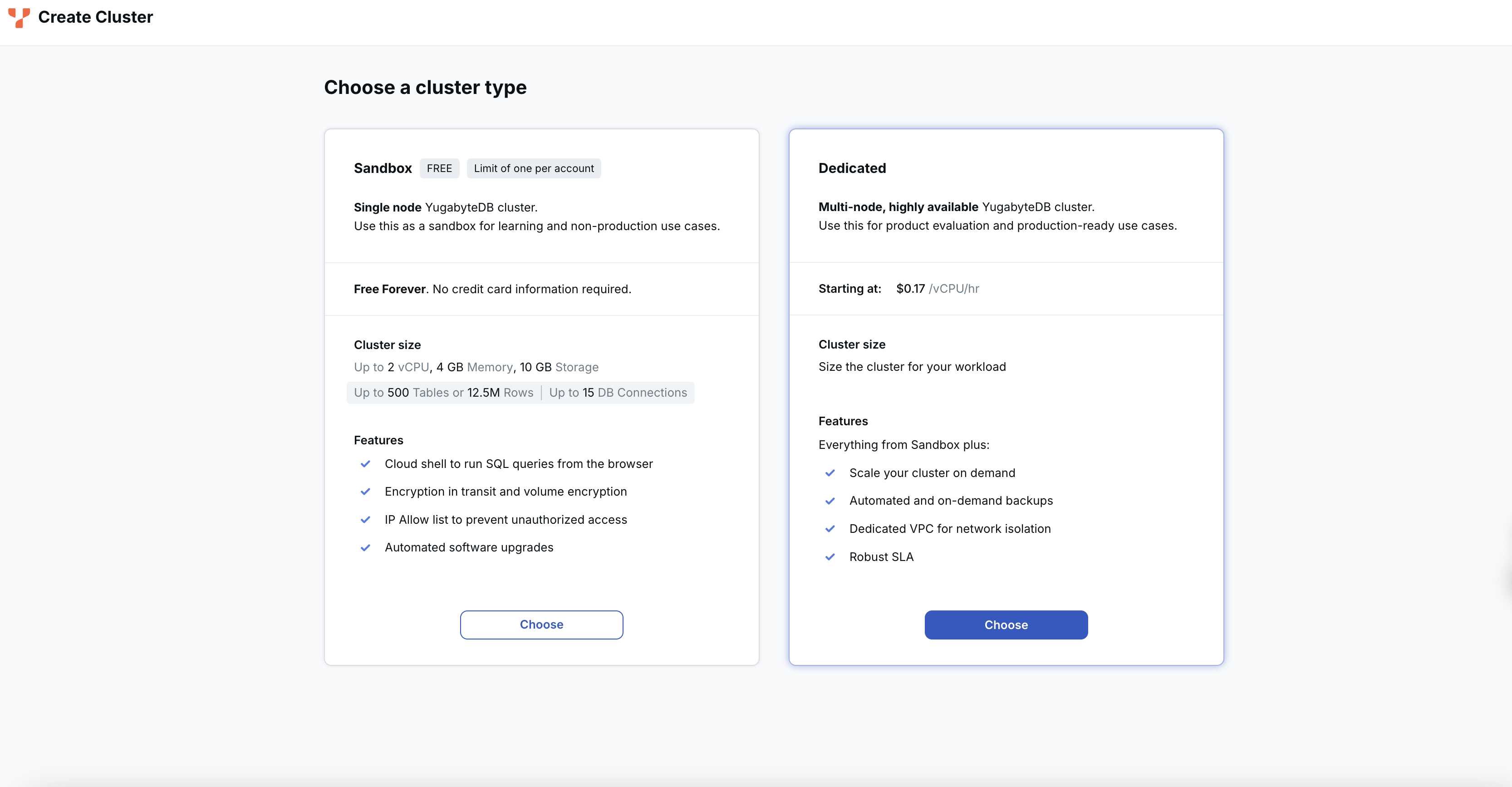Click the checkmark beside Robust SLA
The width and height of the screenshot is (1512, 787).
coord(830,557)
